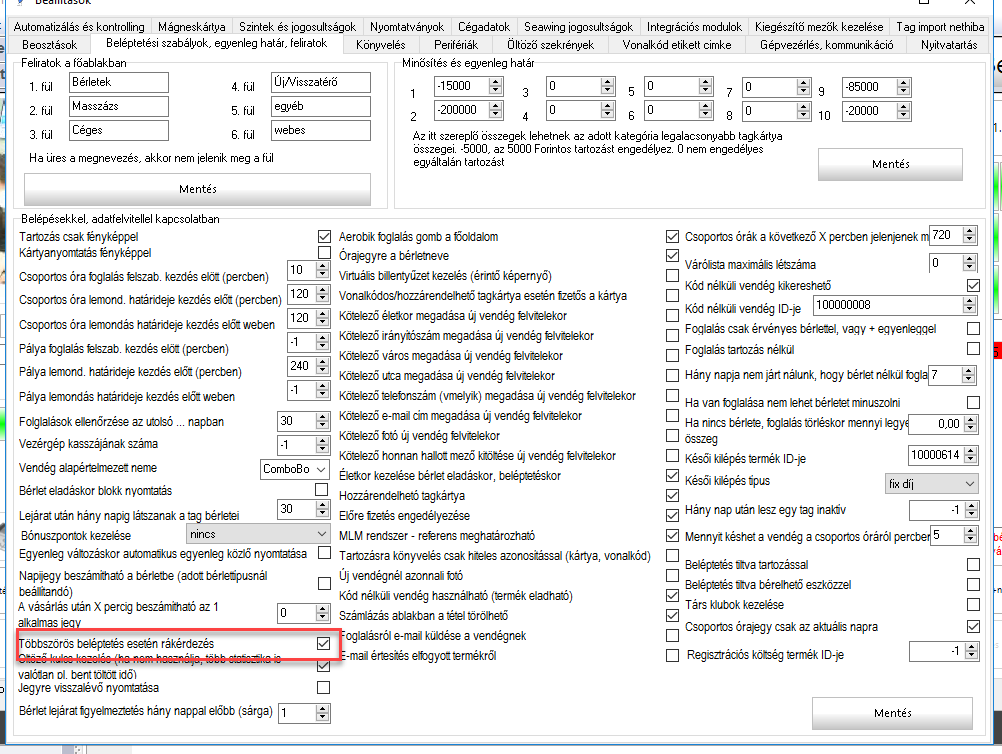
Task: Switch to the Mágneskártya tab
Action: [192, 27]
